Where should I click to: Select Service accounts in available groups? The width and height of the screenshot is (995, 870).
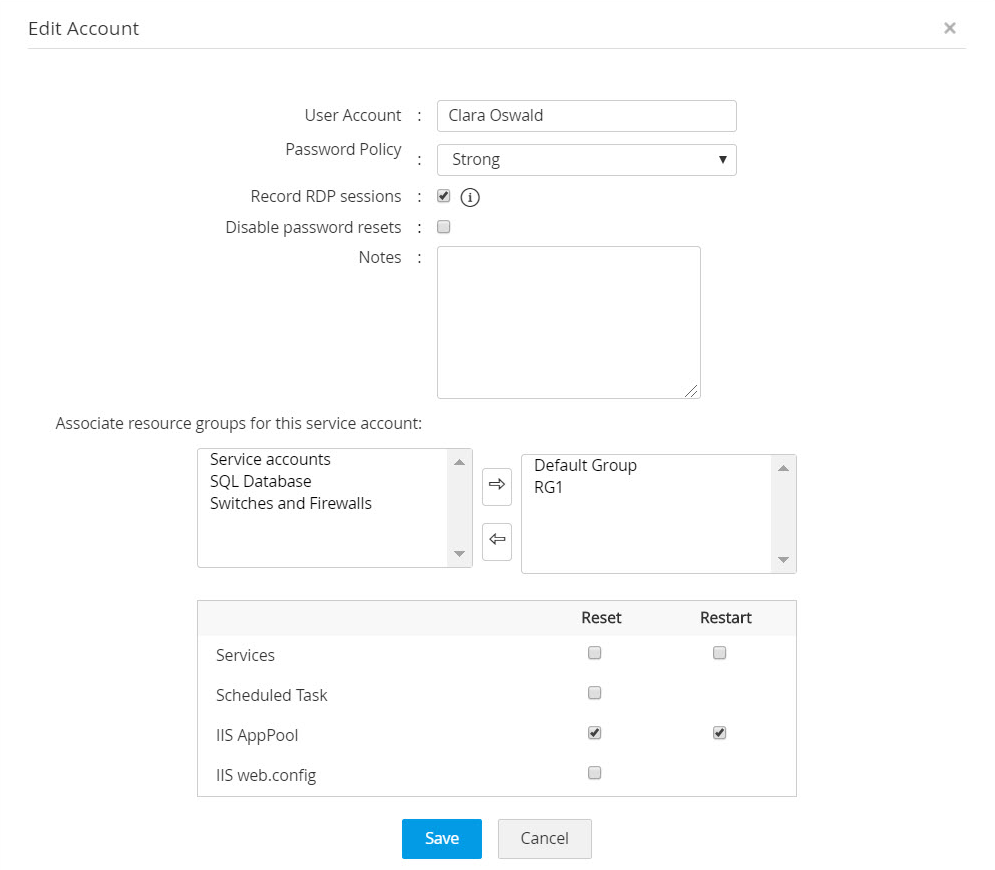(270, 460)
